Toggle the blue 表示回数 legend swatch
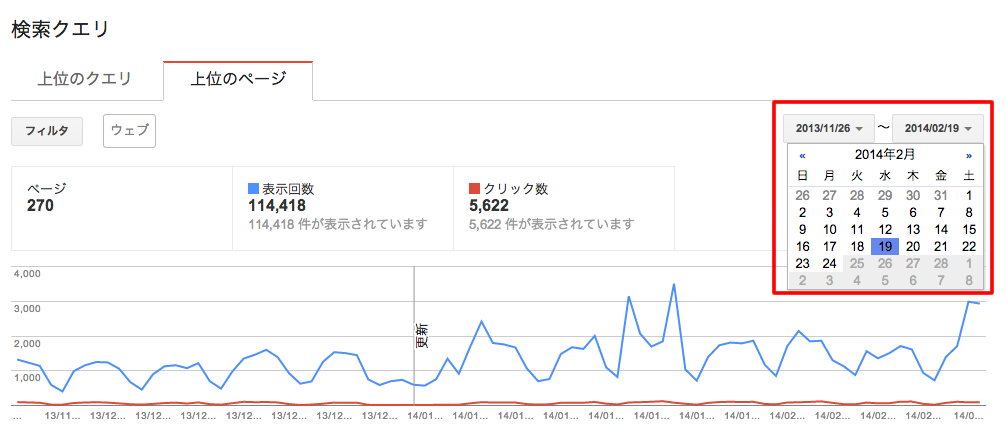 pos(253,189)
